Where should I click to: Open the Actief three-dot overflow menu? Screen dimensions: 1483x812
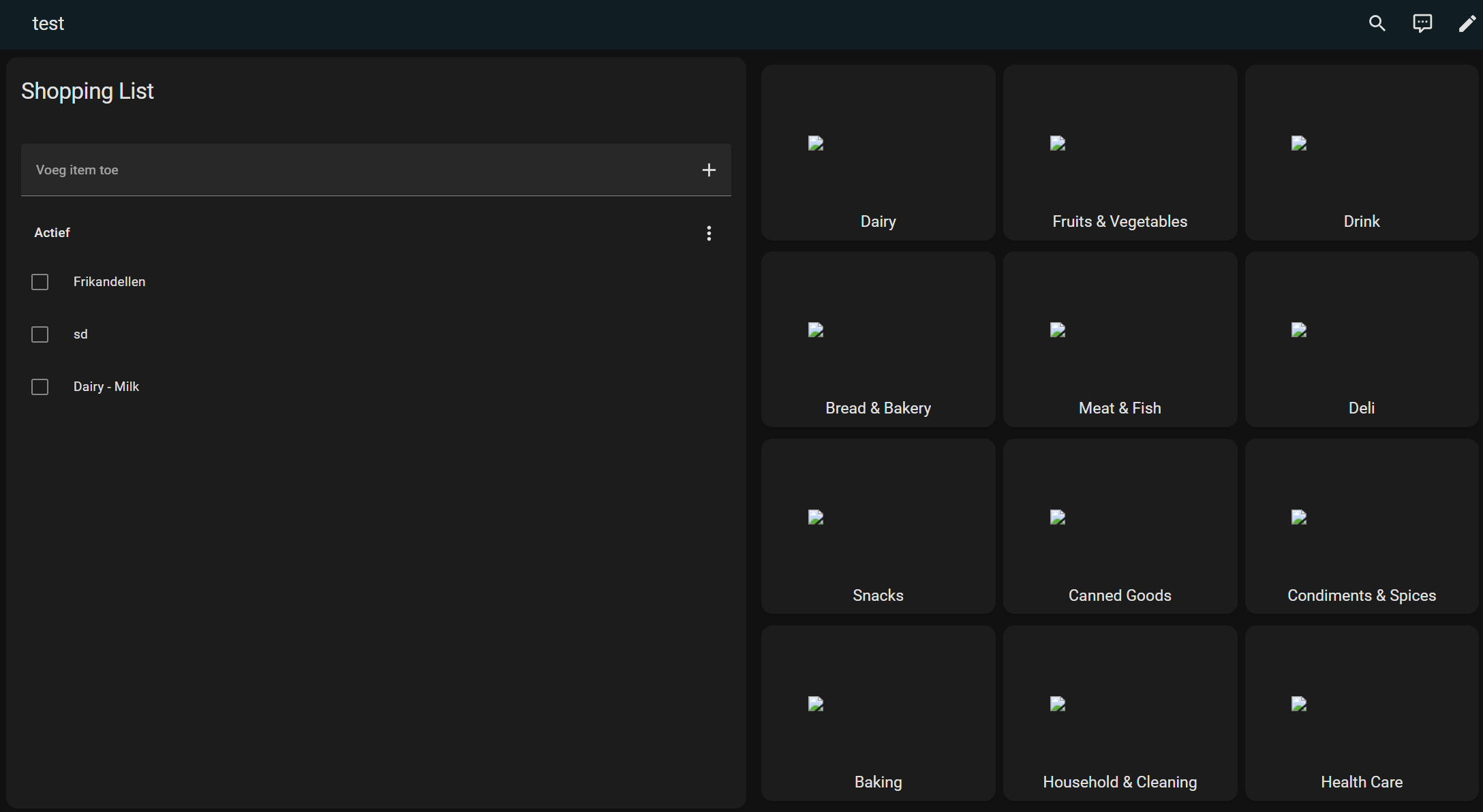pos(709,234)
